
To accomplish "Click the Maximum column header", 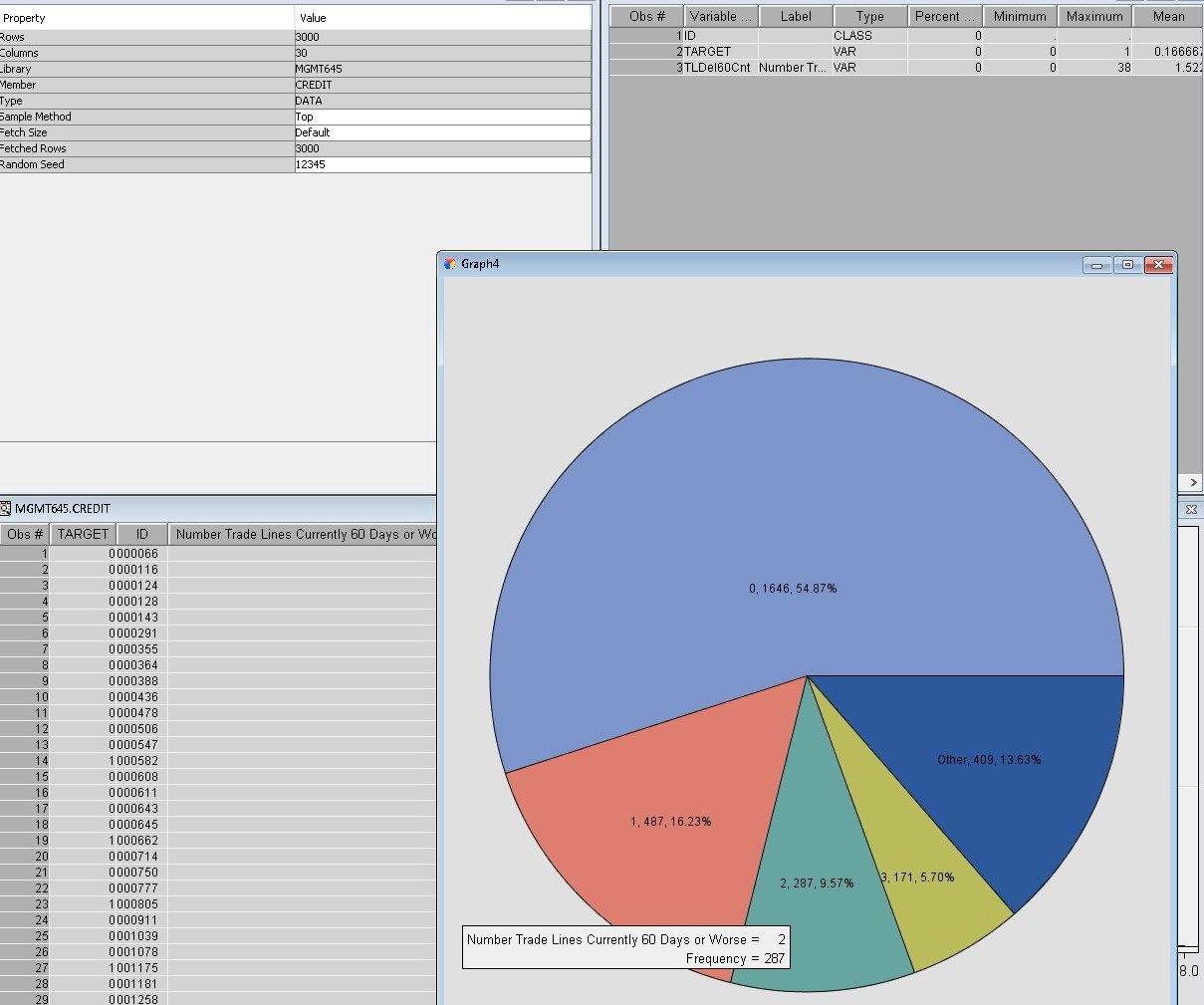I will (x=1094, y=16).
